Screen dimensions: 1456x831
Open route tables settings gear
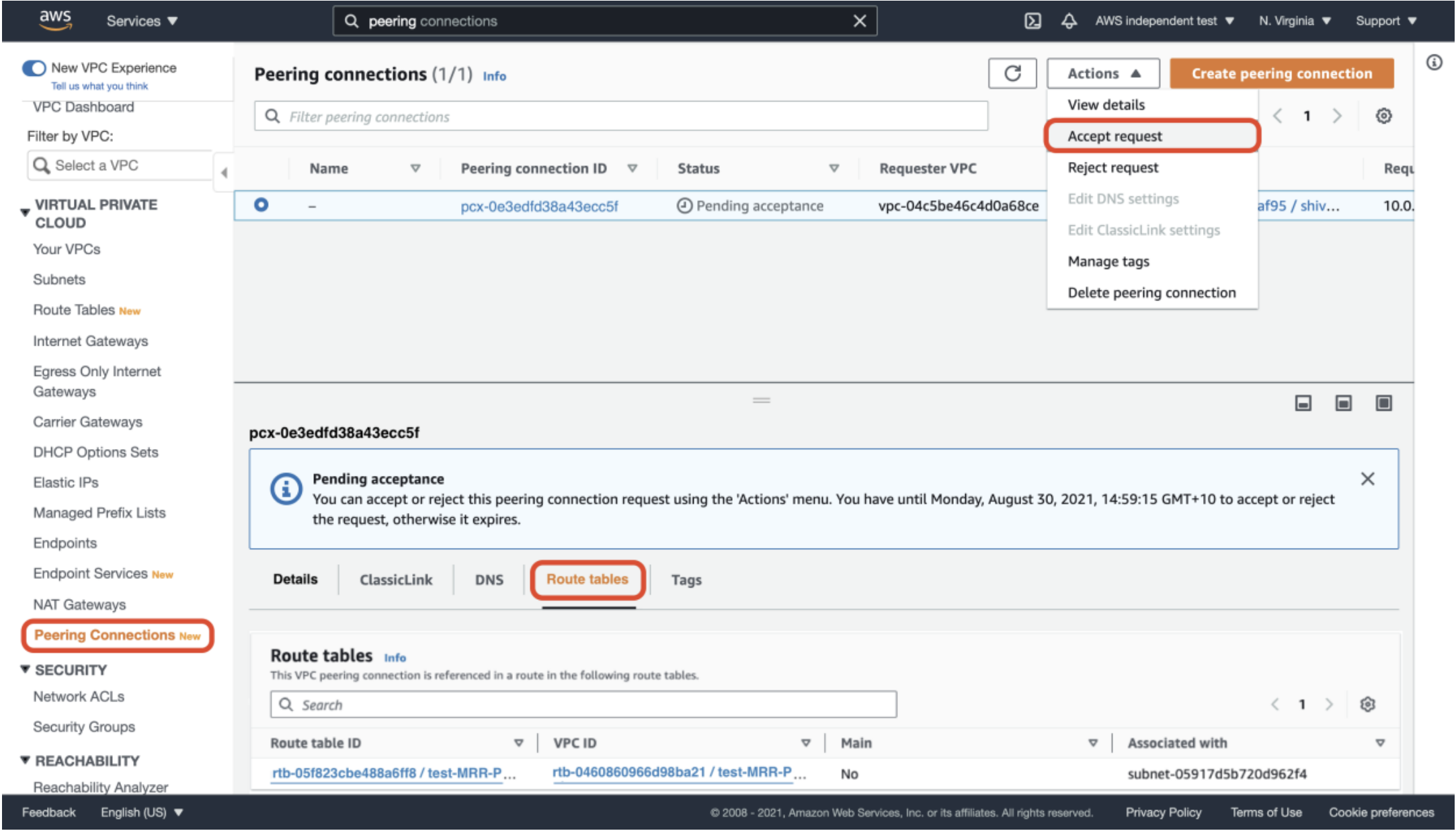(x=1367, y=704)
